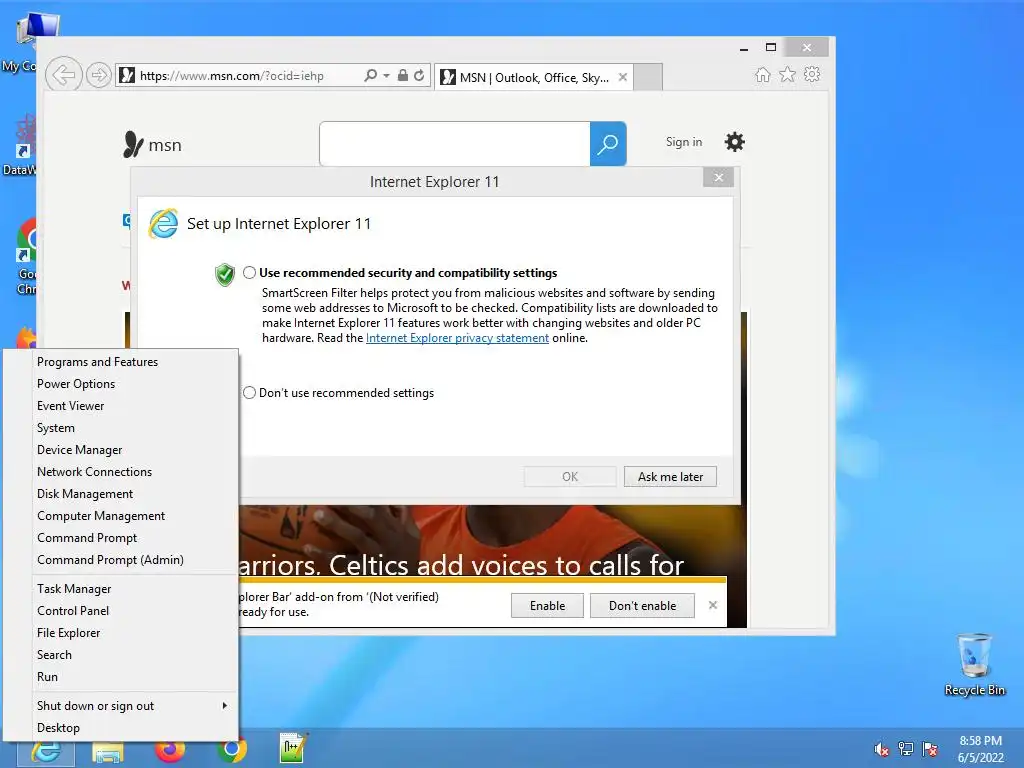Launch Firefox from the taskbar

pyautogui.click(x=170, y=751)
